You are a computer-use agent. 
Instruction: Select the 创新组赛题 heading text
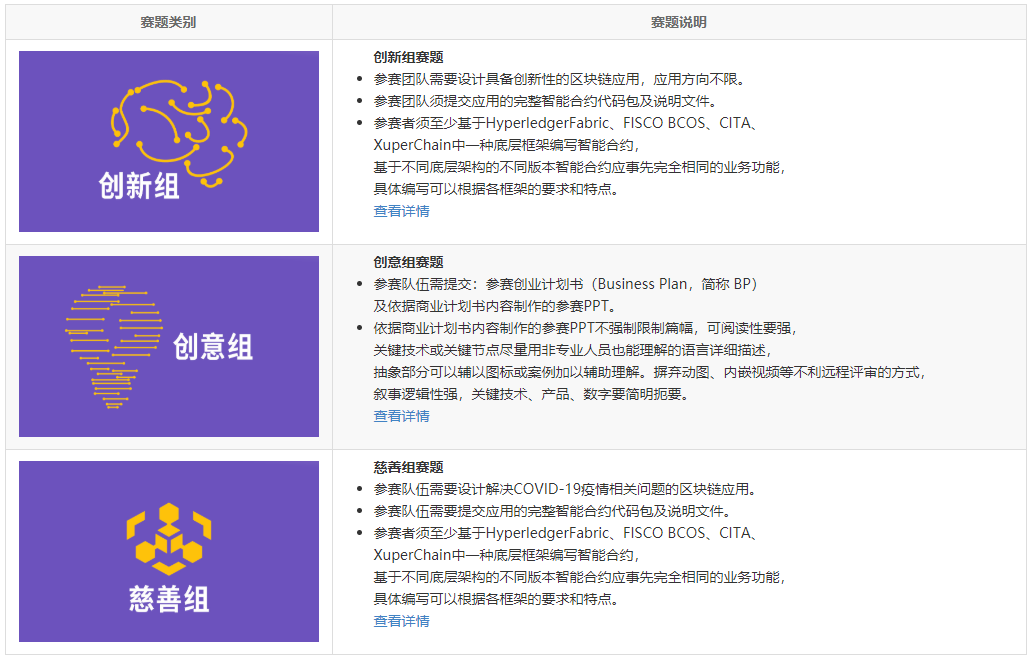coord(408,57)
